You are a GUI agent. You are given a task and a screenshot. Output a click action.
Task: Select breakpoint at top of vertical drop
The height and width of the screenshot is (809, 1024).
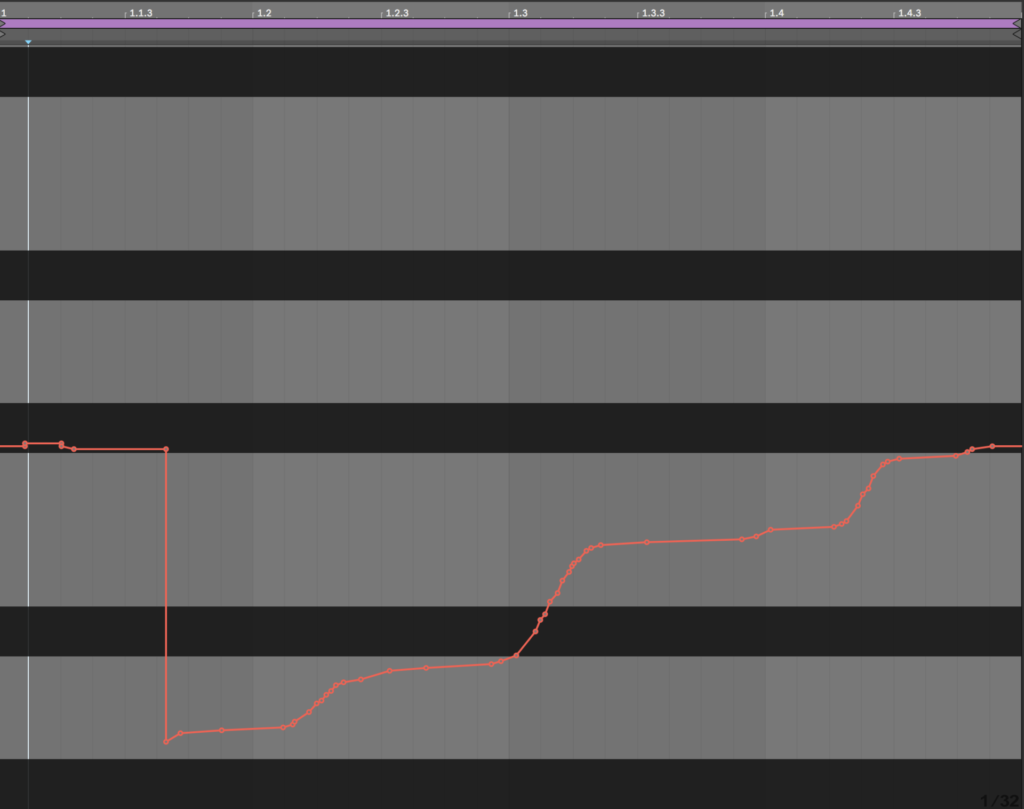pos(166,449)
